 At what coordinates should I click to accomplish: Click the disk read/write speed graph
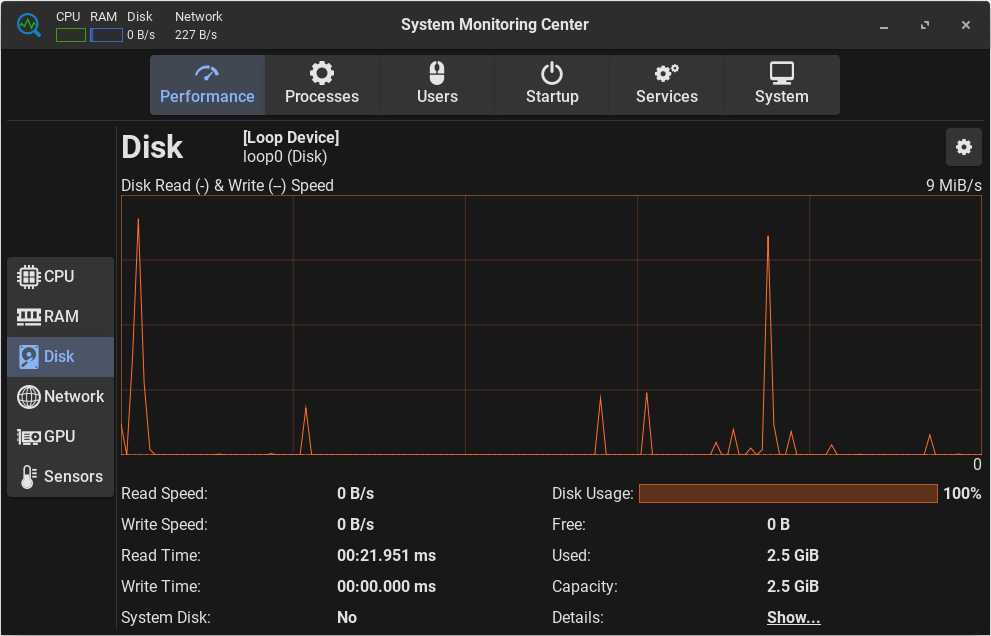[550, 325]
